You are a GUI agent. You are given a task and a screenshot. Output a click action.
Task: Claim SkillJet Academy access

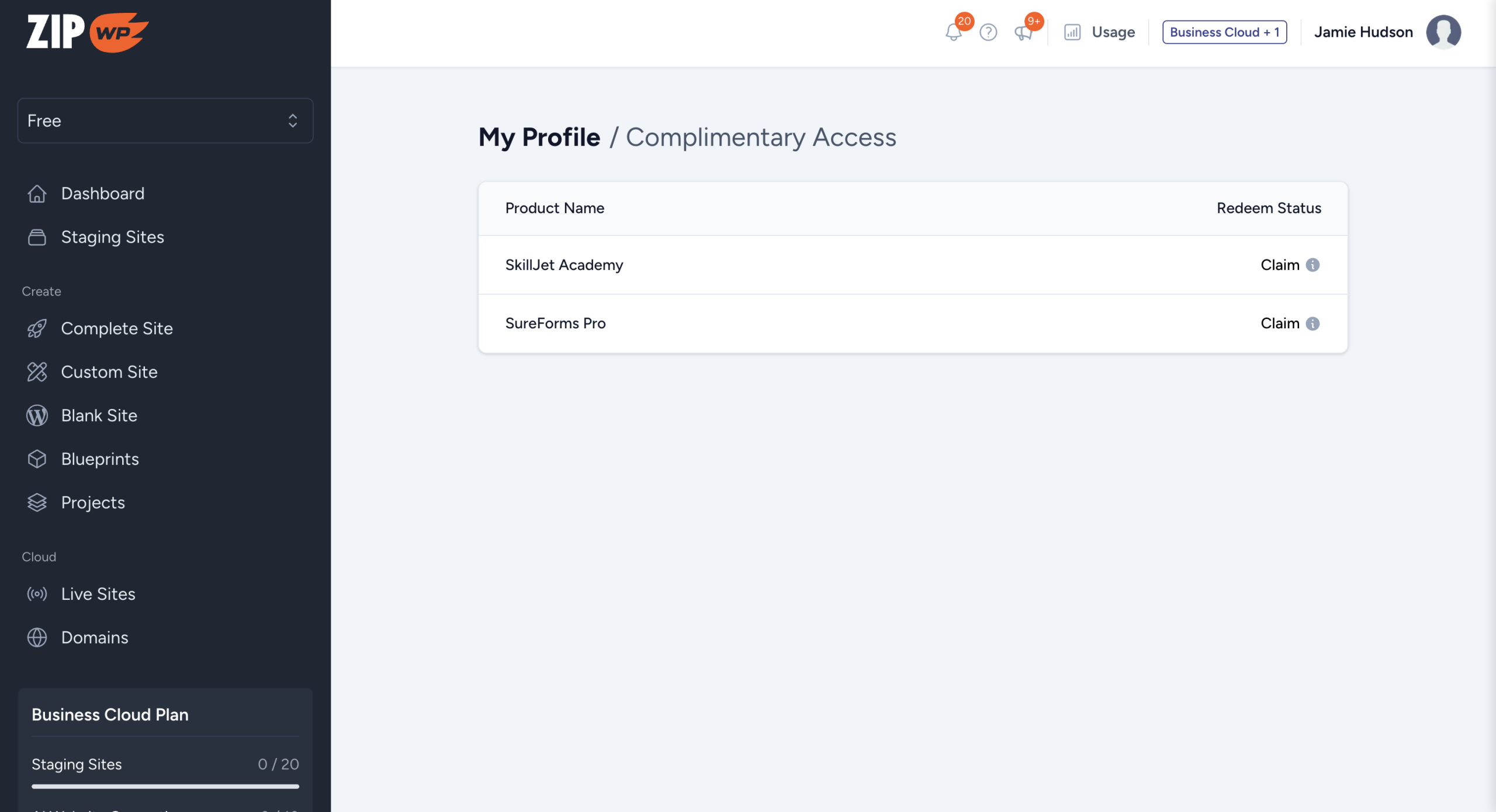tap(1279, 265)
